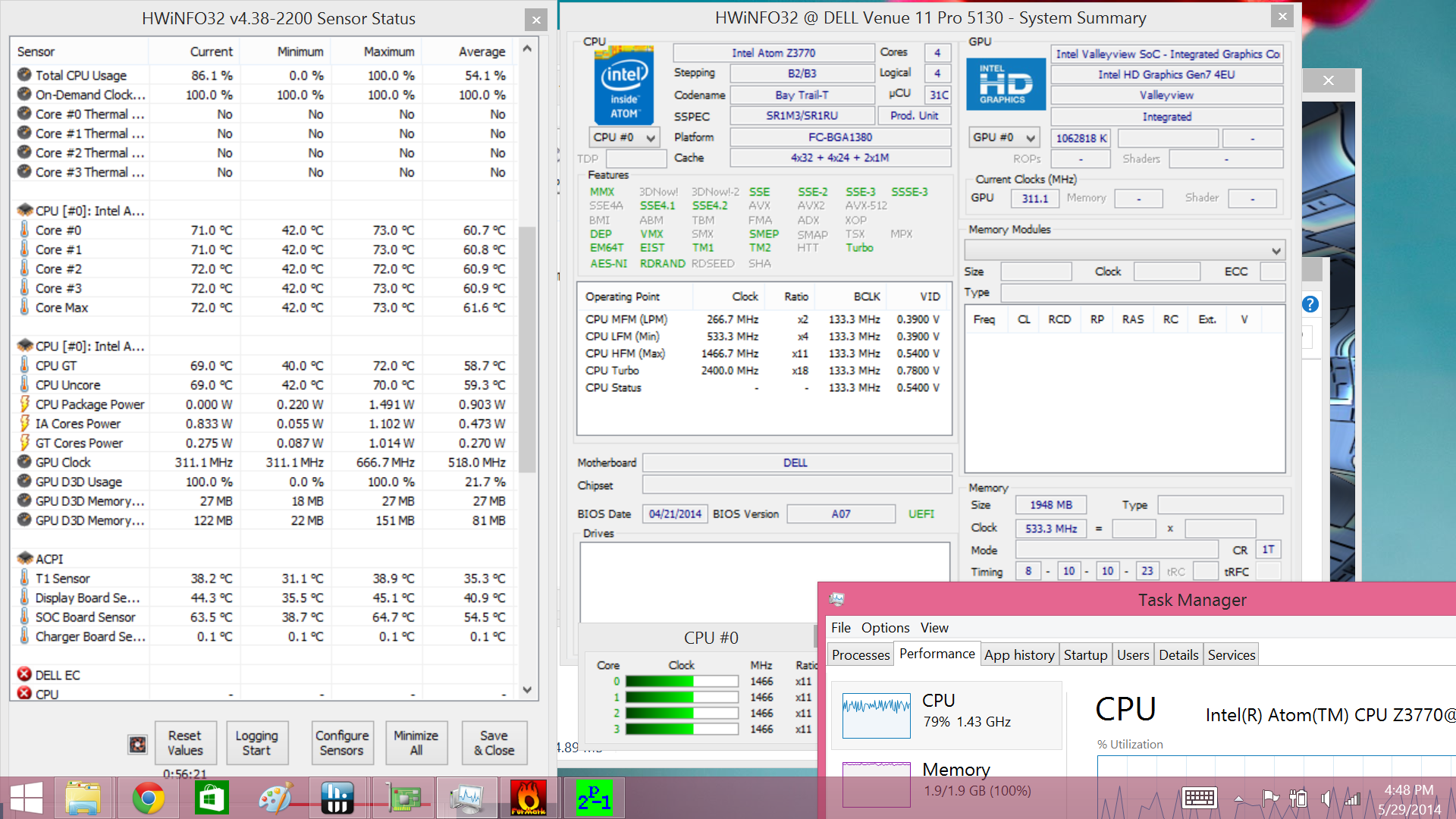The height and width of the screenshot is (819, 1456).
Task: Open the Windows Store taskbar icon
Action: [212, 799]
